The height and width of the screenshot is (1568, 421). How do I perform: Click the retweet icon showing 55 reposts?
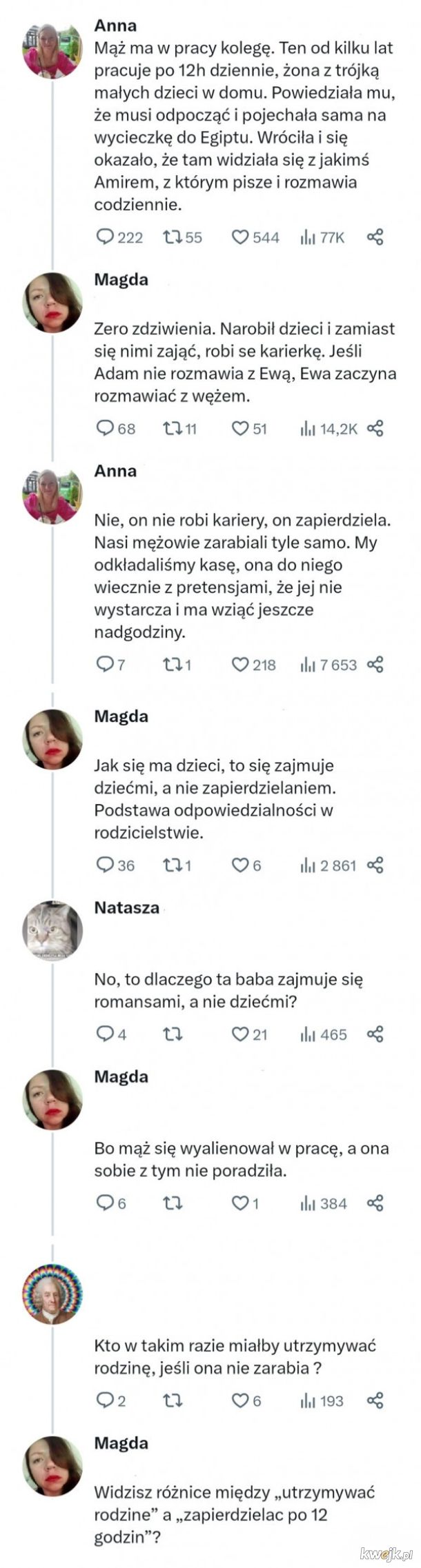(x=171, y=237)
